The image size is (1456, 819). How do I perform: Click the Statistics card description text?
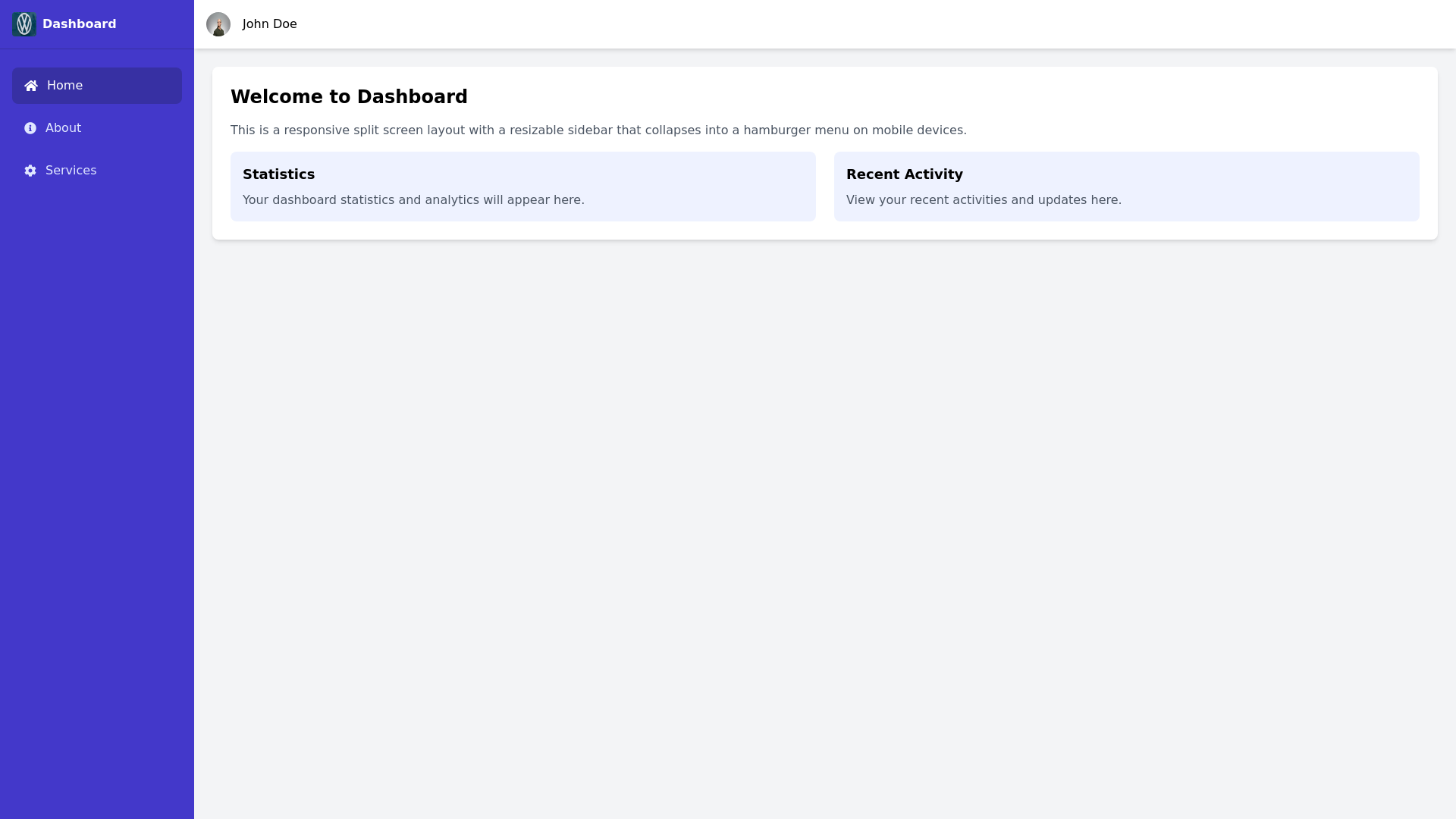pyautogui.click(x=413, y=200)
